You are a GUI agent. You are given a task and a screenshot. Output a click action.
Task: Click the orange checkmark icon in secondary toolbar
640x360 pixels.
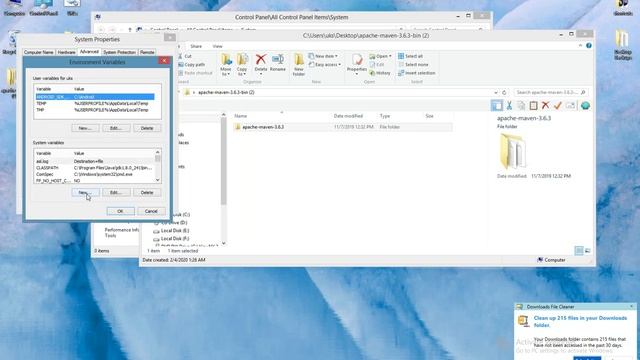[x=558, y=105]
